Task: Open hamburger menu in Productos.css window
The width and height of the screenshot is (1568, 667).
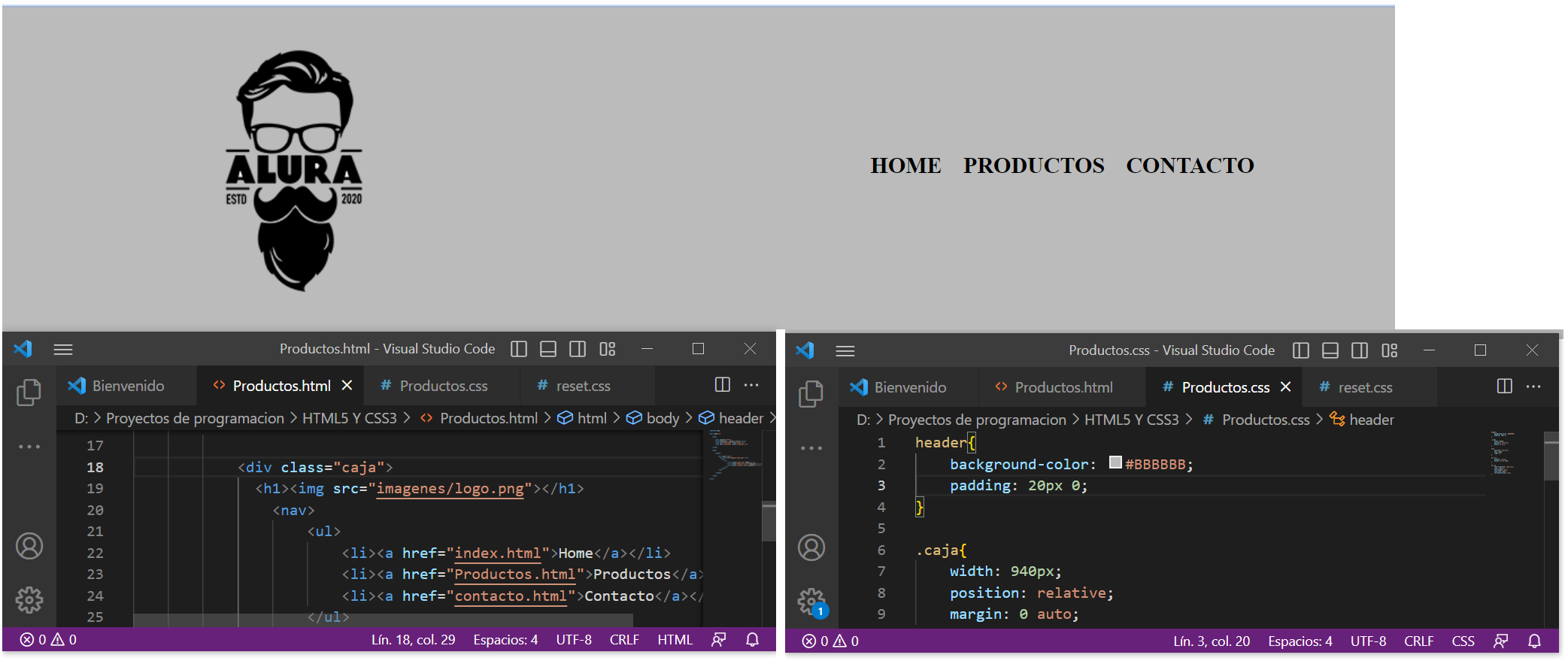Action: coord(845,350)
